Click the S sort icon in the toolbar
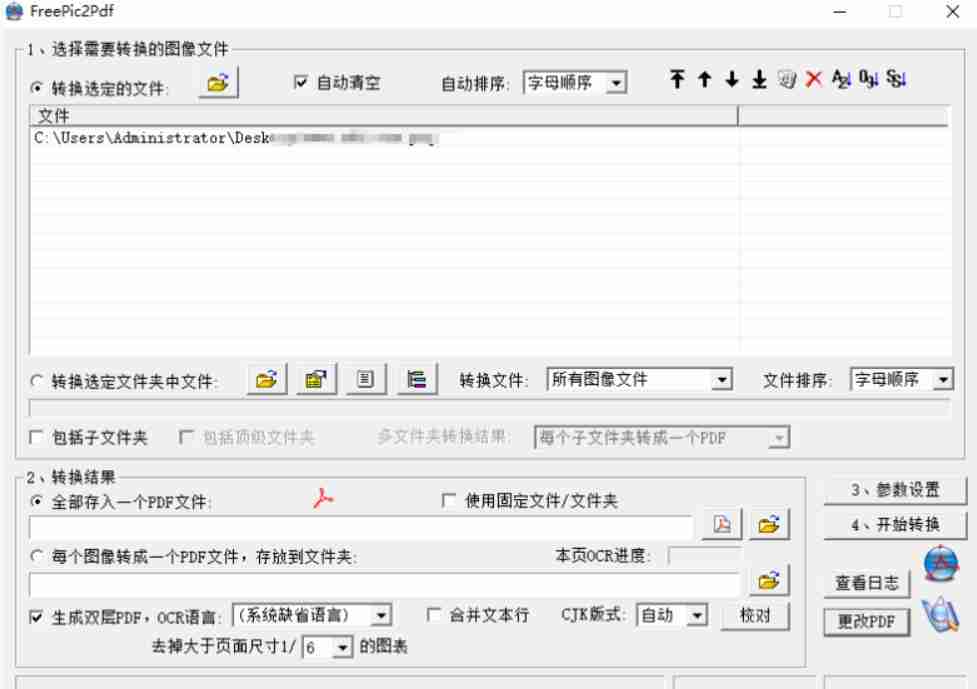 (896, 79)
